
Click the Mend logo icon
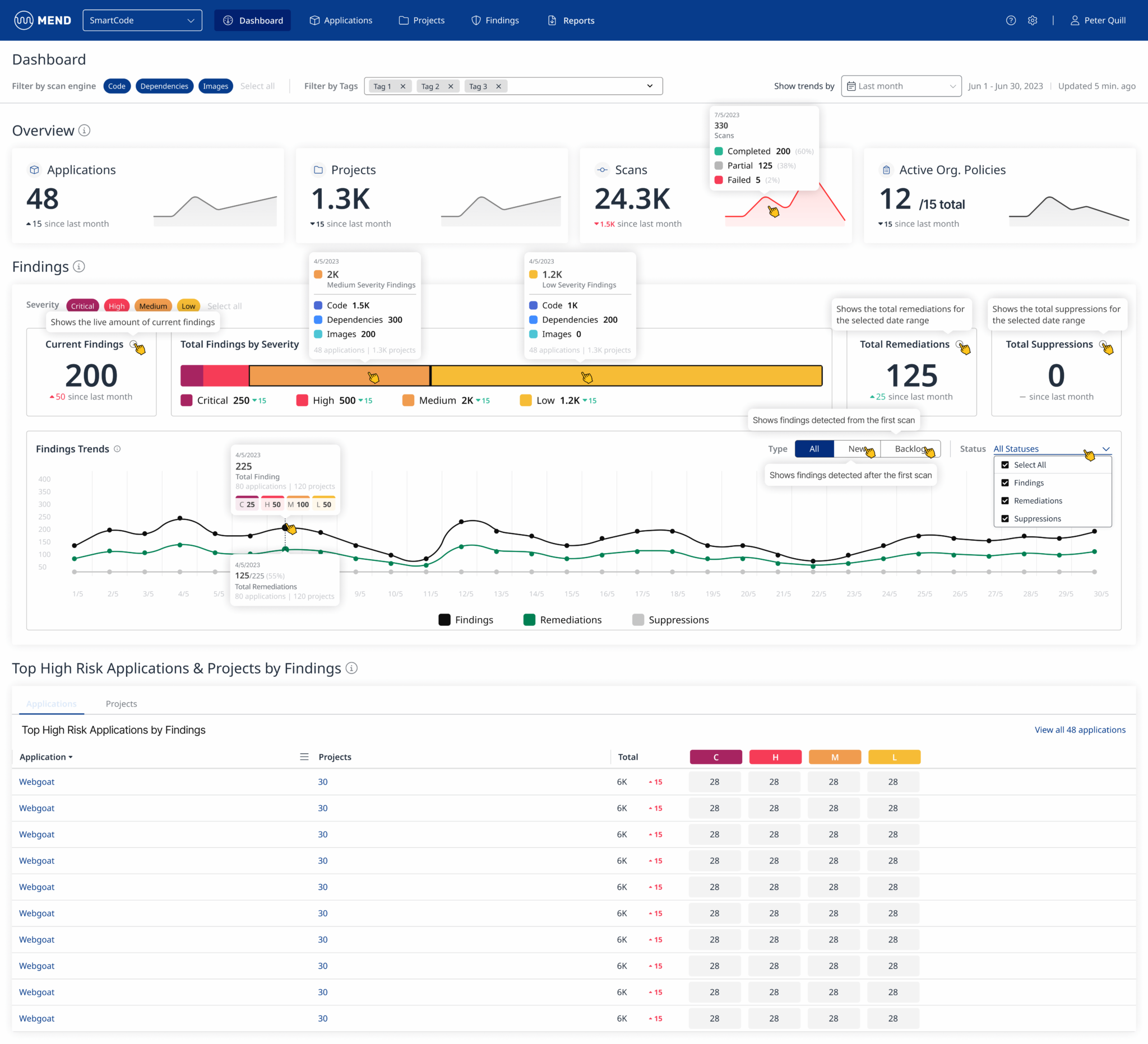(24, 21)
